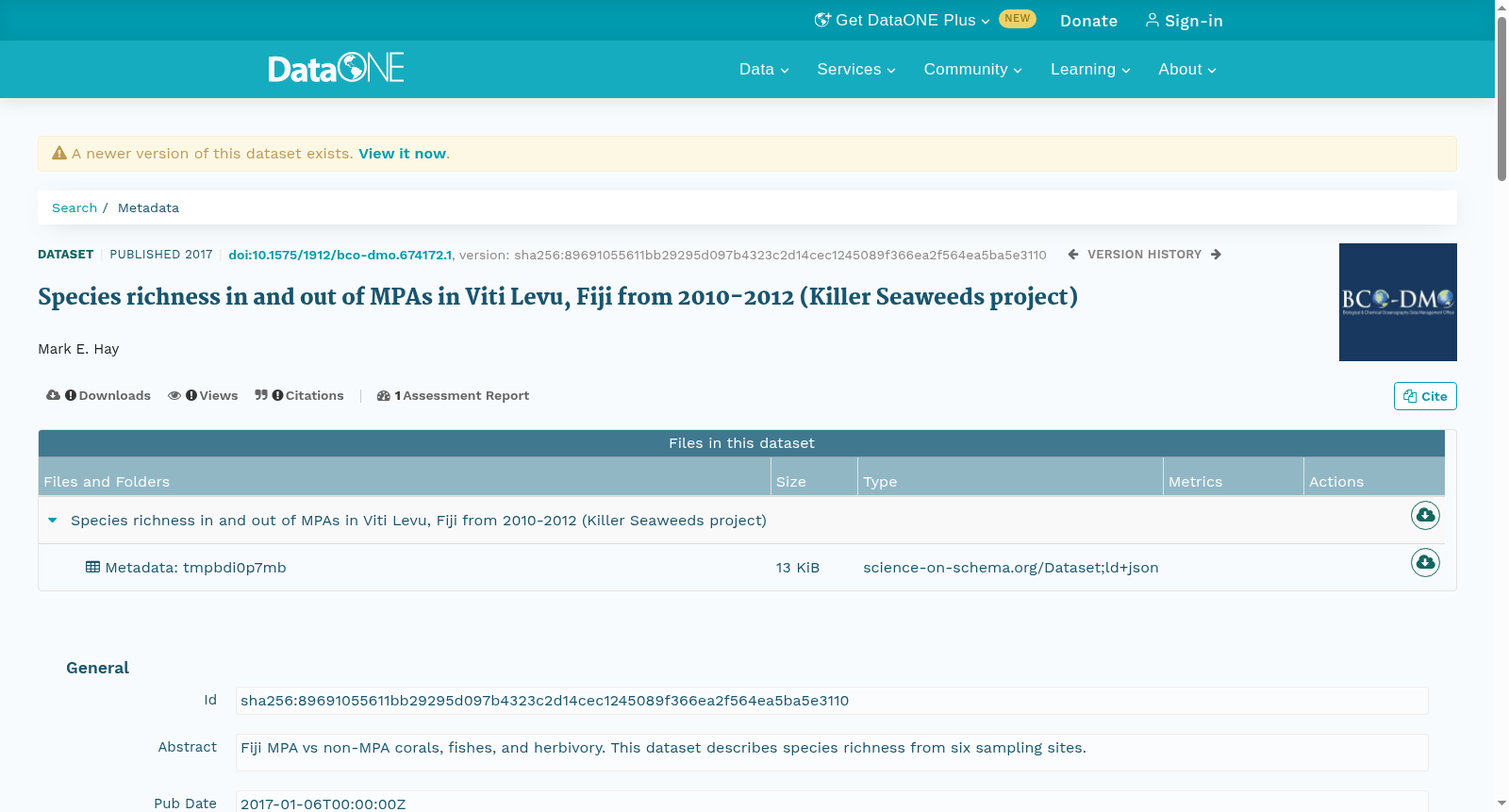Image resolution: width=1509 pixels, height=812 pixels.
Task: Expand the Community menu
Action: 972,69
